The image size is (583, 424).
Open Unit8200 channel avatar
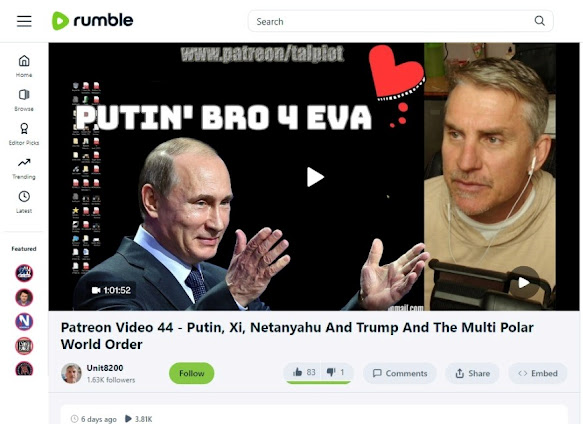tap(71, 373)
